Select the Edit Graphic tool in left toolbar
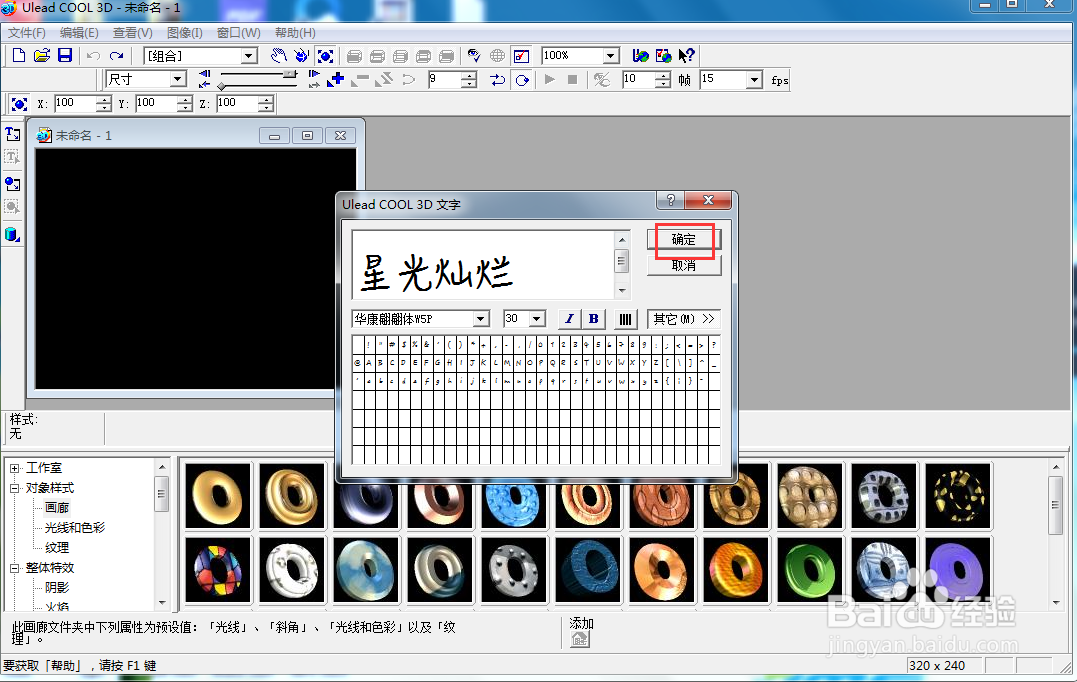The height and width of the screenshot is (682, 1077). [12, 207]
